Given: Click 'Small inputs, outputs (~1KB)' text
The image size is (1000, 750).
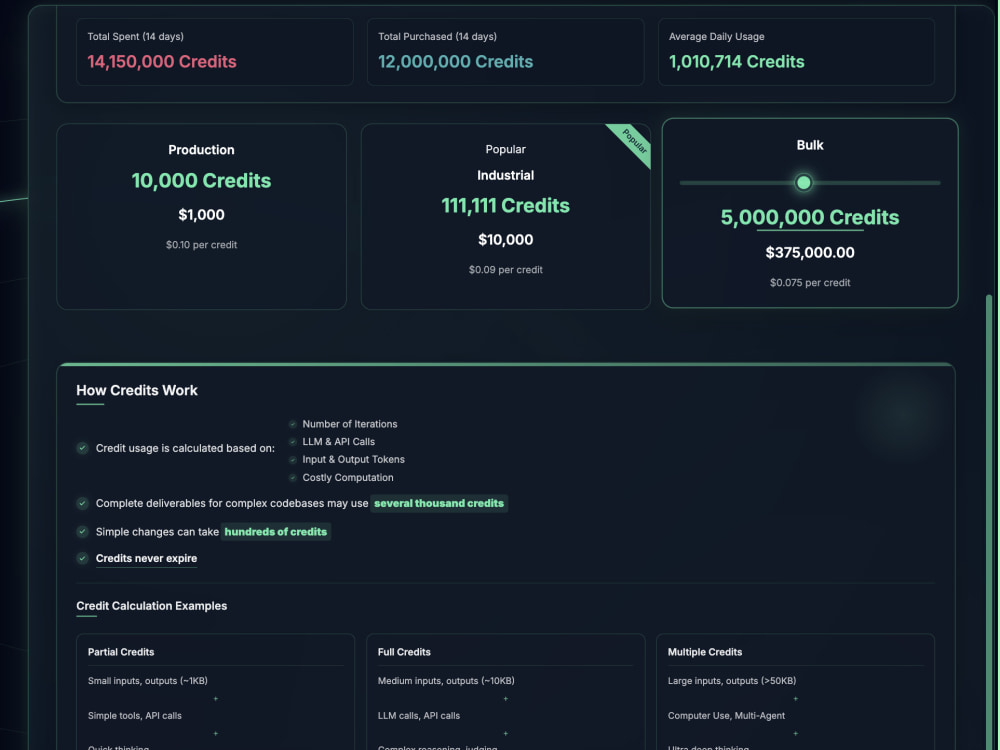Looking at the screenshot, I should pyautogui.click(x=148, y=680).
